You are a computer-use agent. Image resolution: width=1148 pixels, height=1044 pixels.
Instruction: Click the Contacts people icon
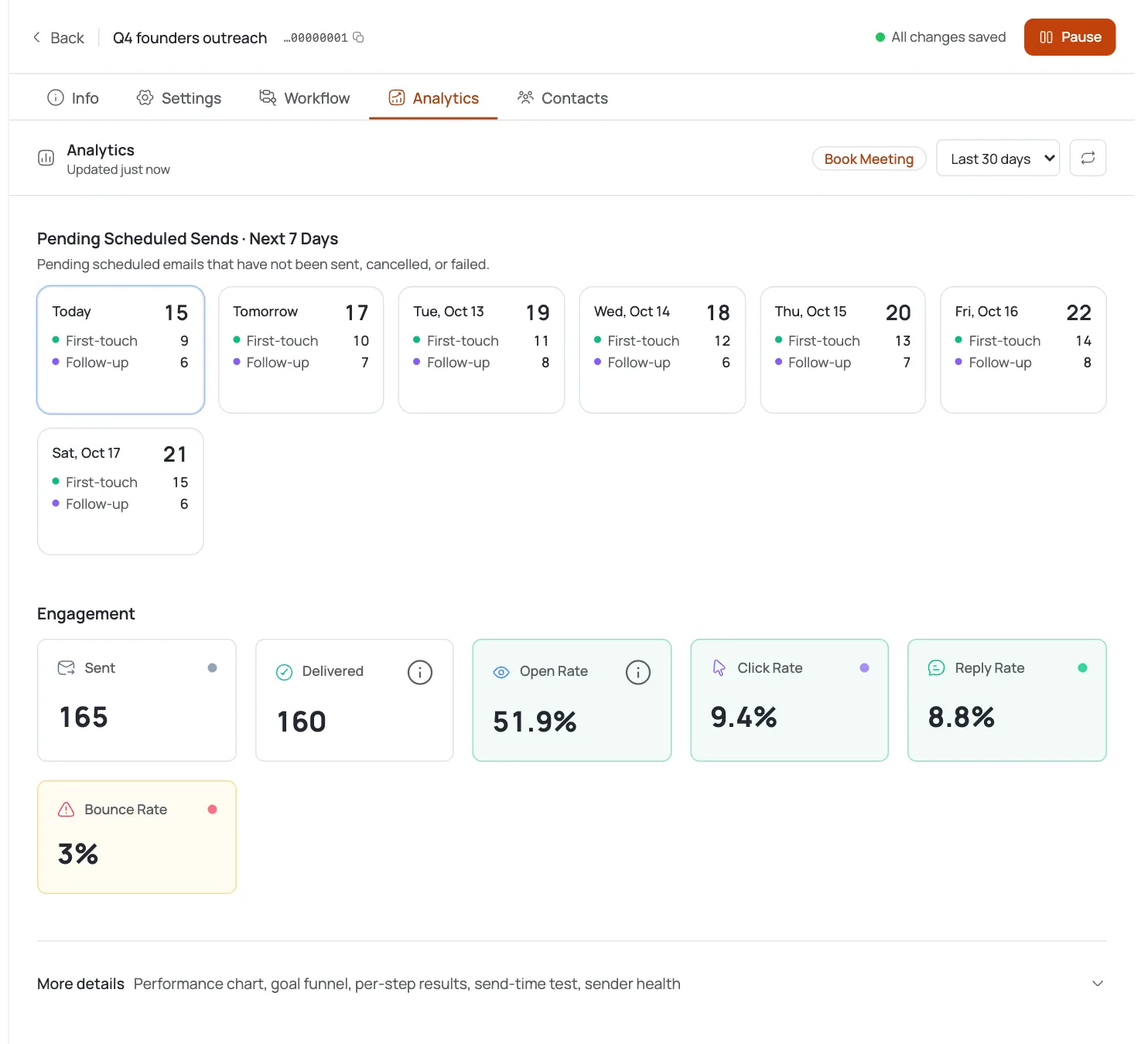point(526,97)
